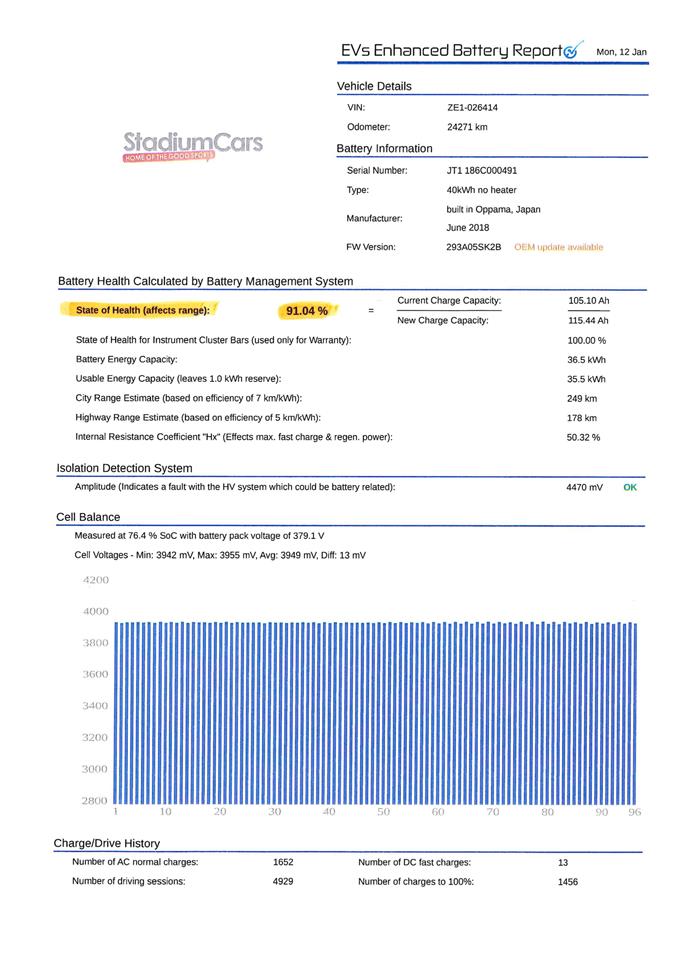Click the 'Cell Balance' section heading

[88, 517]
